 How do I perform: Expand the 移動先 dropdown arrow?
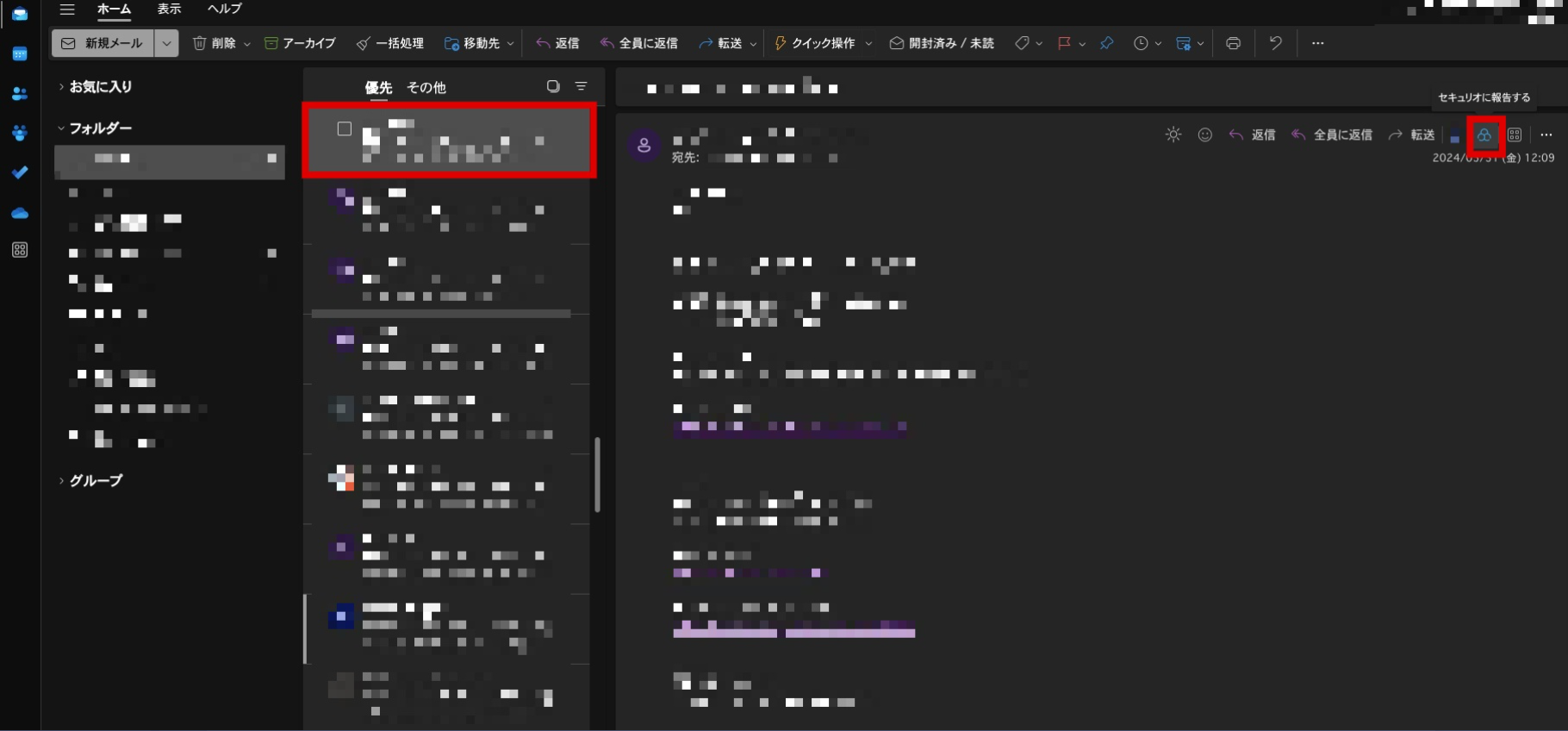click(x=511, y=44)
